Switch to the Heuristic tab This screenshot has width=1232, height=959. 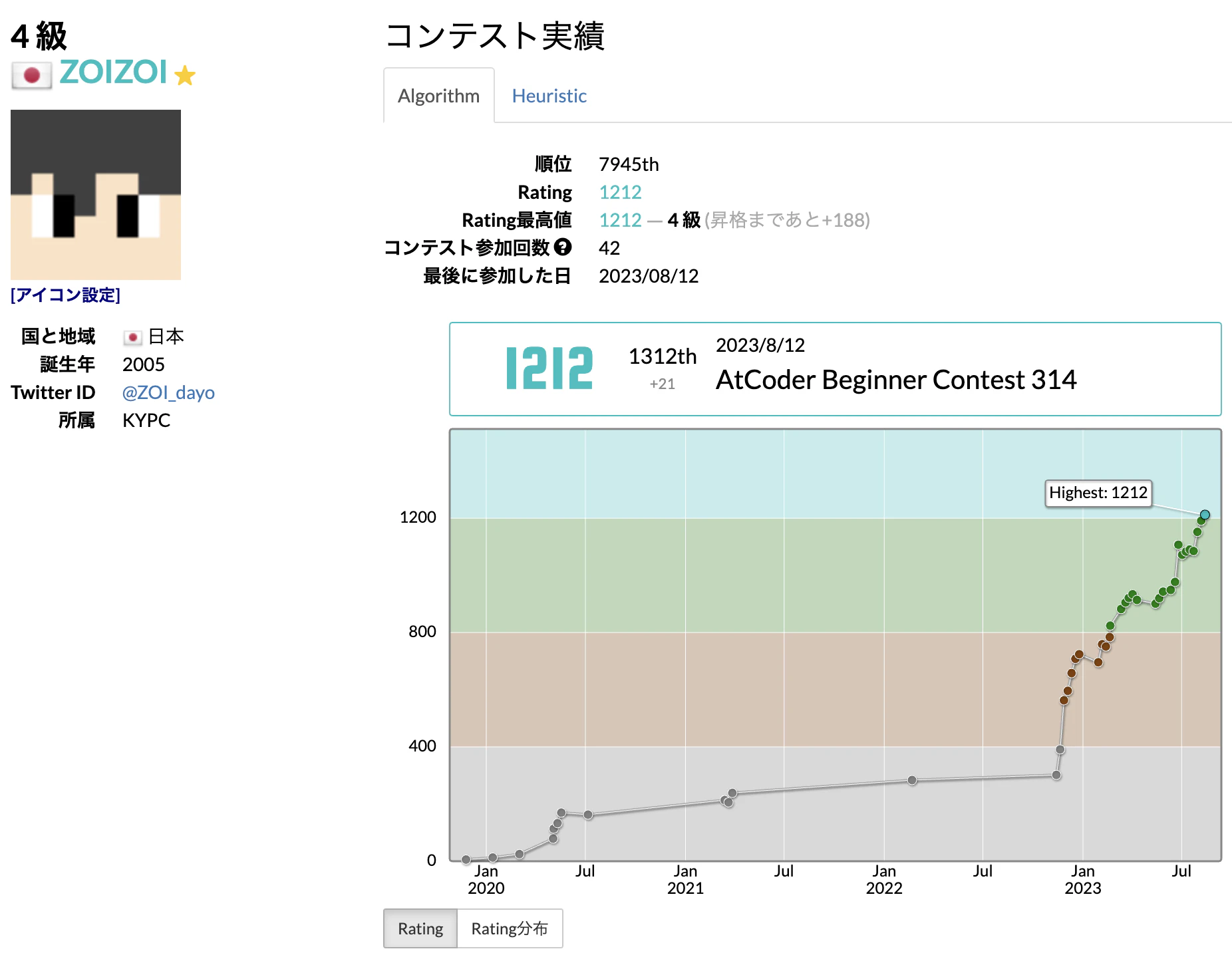549,96
